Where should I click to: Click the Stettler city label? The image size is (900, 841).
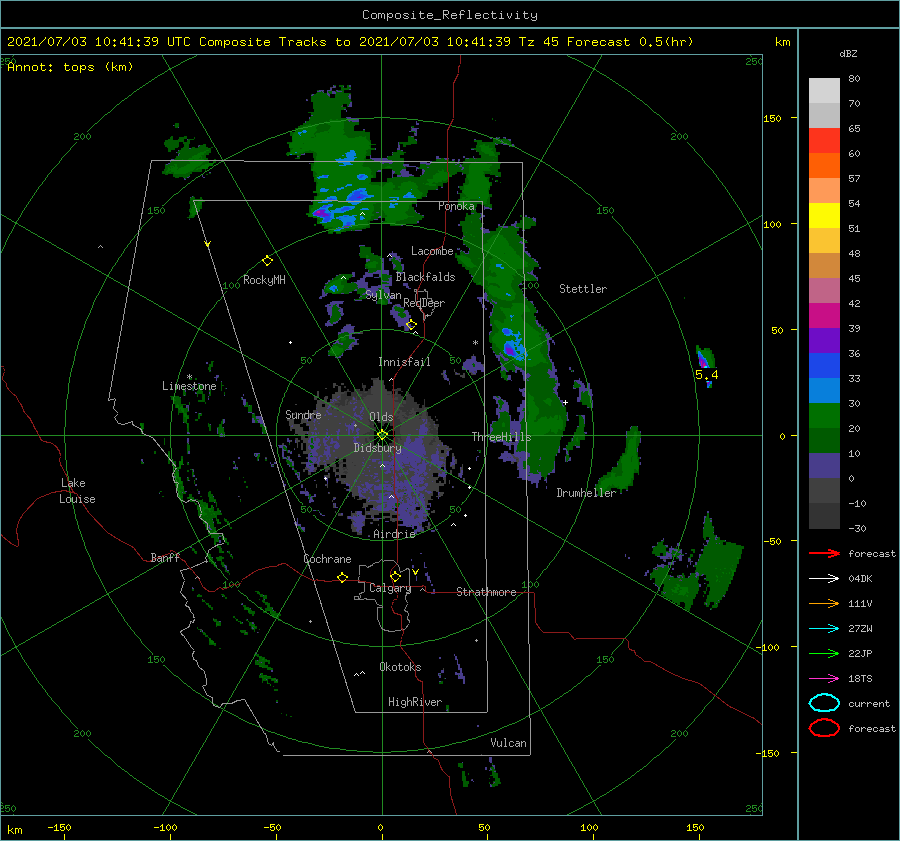(583, 289)
